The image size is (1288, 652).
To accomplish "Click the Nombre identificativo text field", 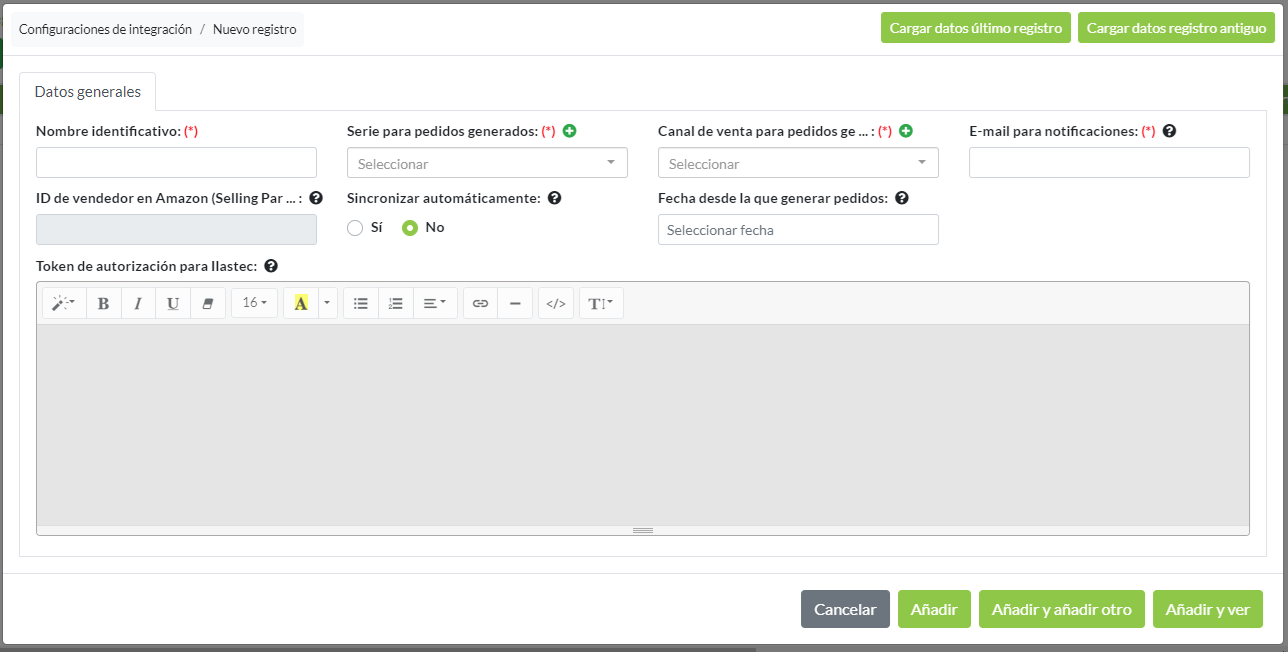I will 176,163.
